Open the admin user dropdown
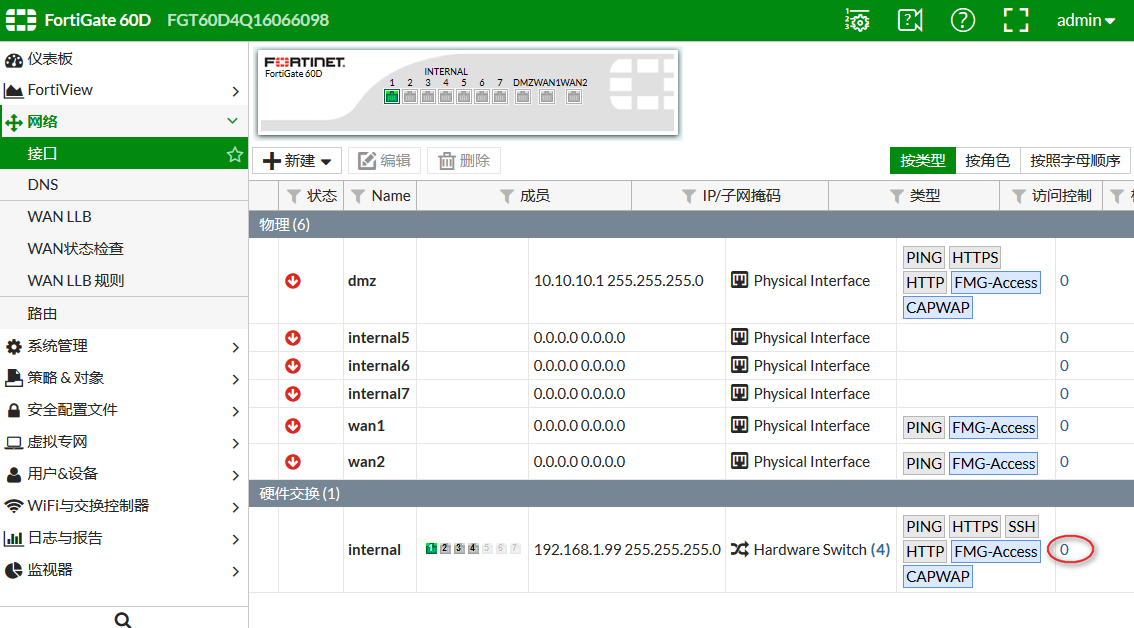The image size is (1134, 628). pos(1086,20)
